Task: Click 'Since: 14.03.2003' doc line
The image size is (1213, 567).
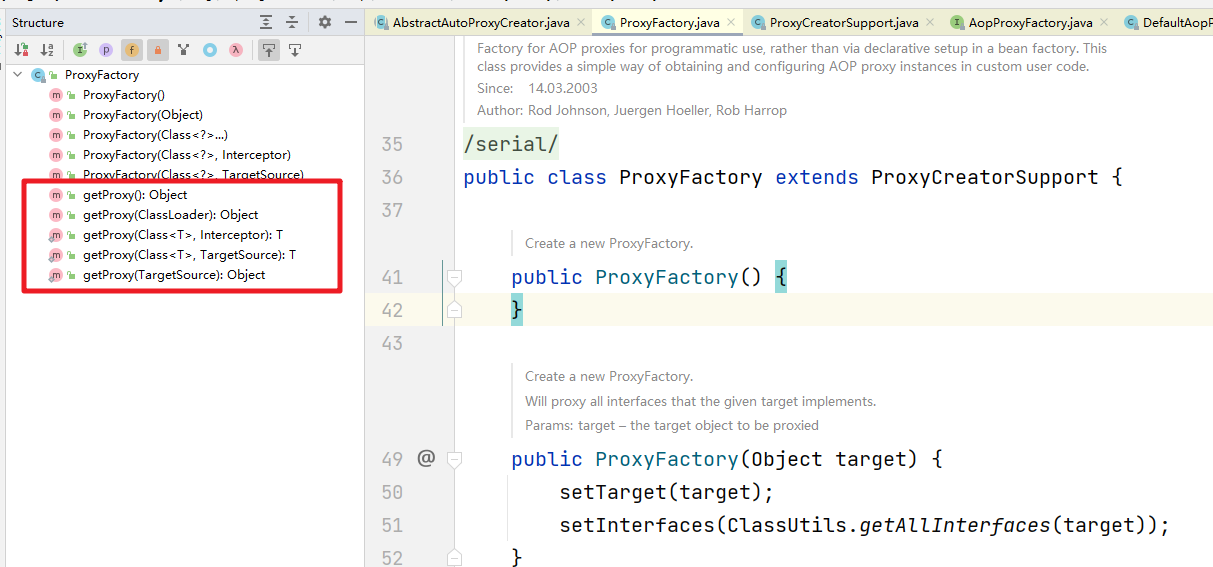Action: click(538, 88)
